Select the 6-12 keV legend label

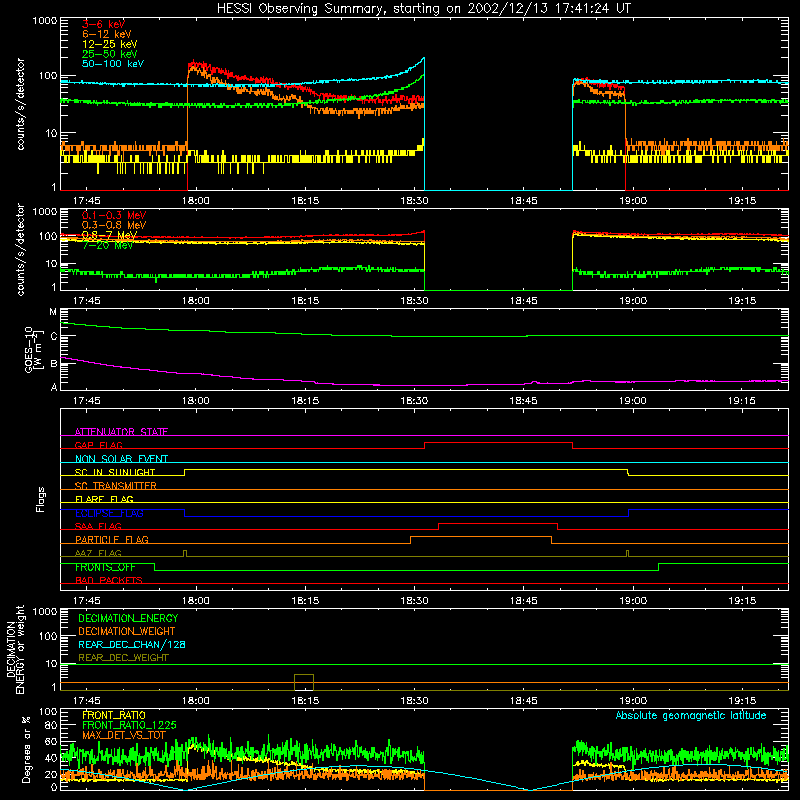point(107,34)
